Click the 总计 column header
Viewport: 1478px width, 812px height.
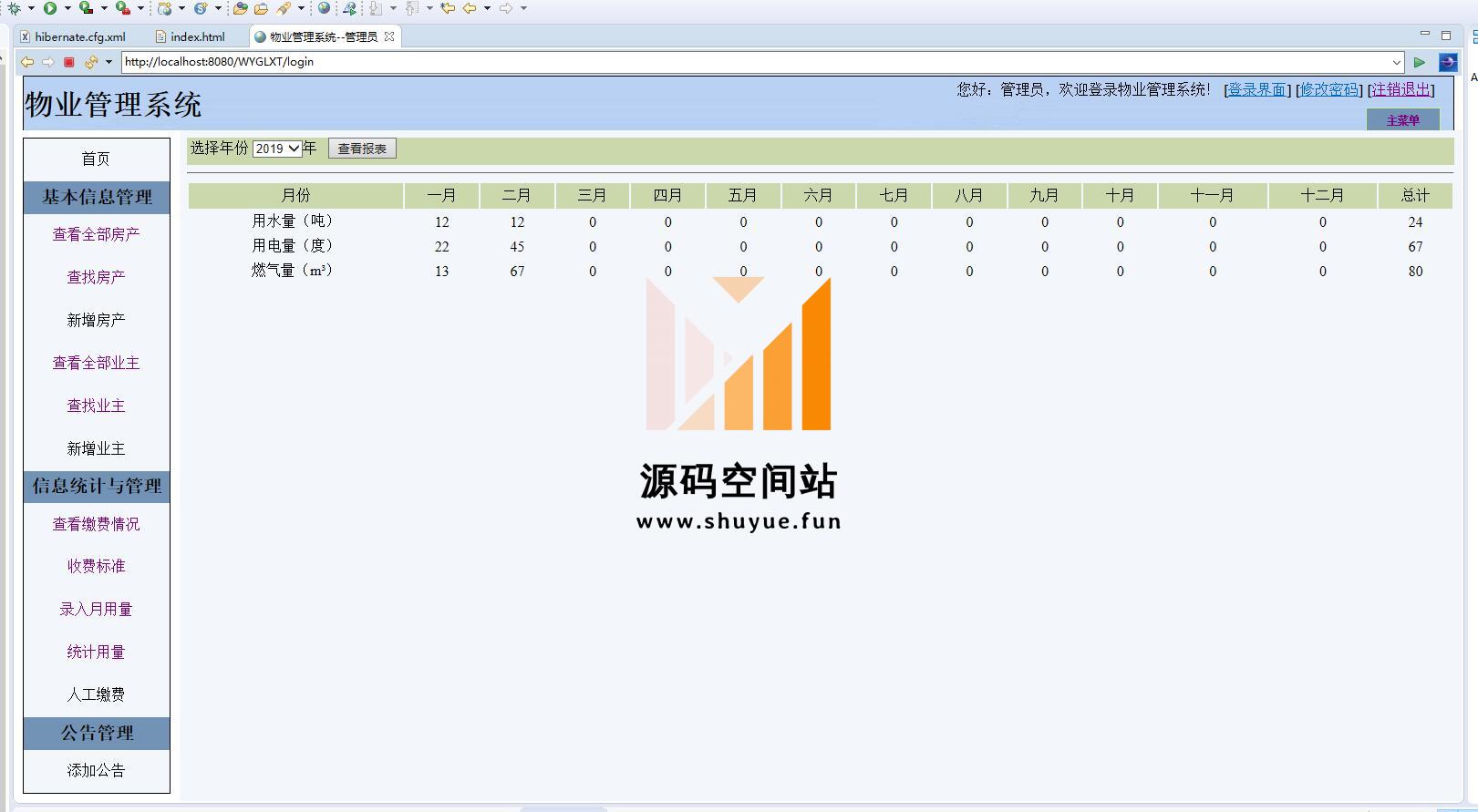pos(1415,195)
